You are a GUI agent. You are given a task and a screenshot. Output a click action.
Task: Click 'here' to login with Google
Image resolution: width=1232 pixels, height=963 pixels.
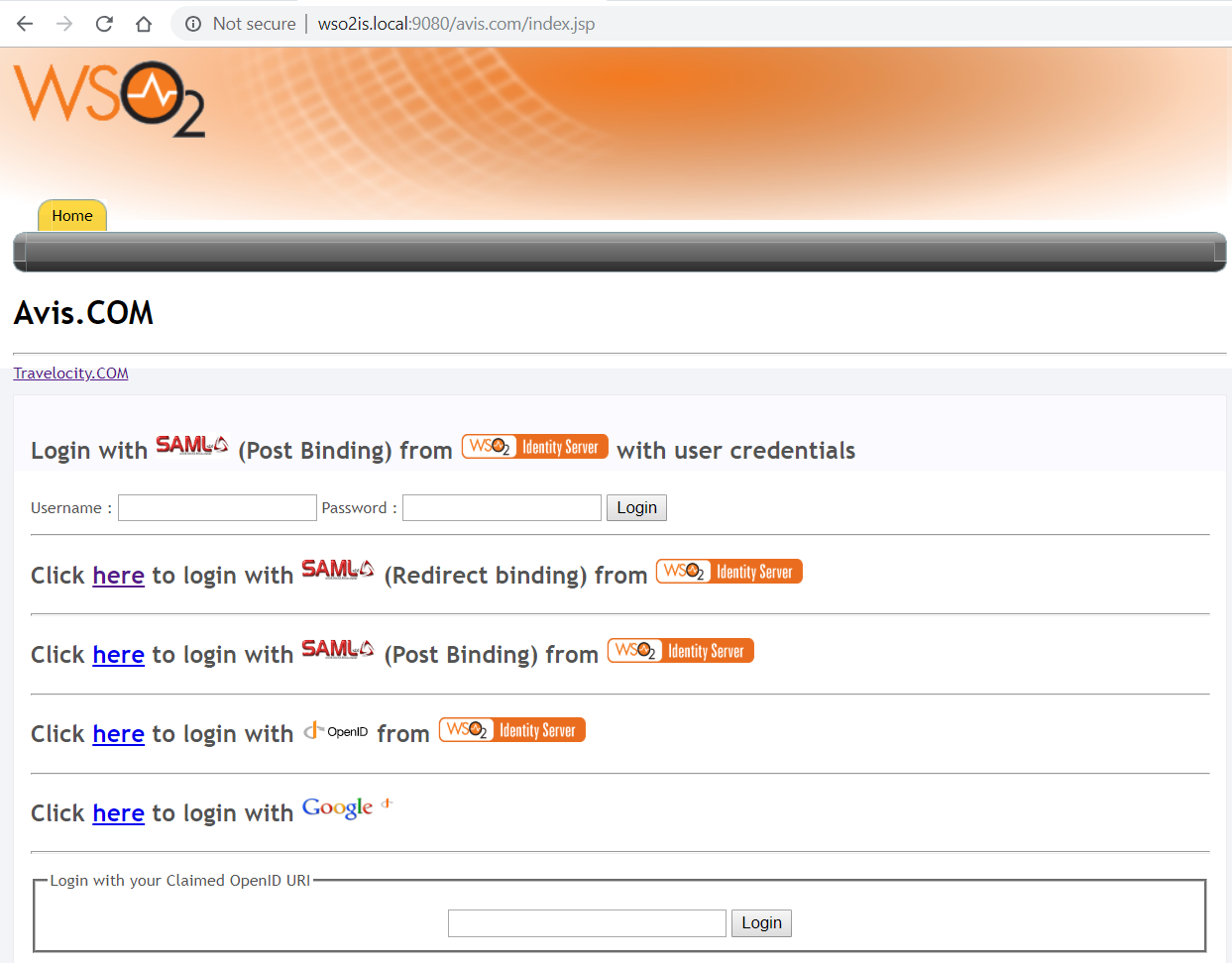point(119,813)
